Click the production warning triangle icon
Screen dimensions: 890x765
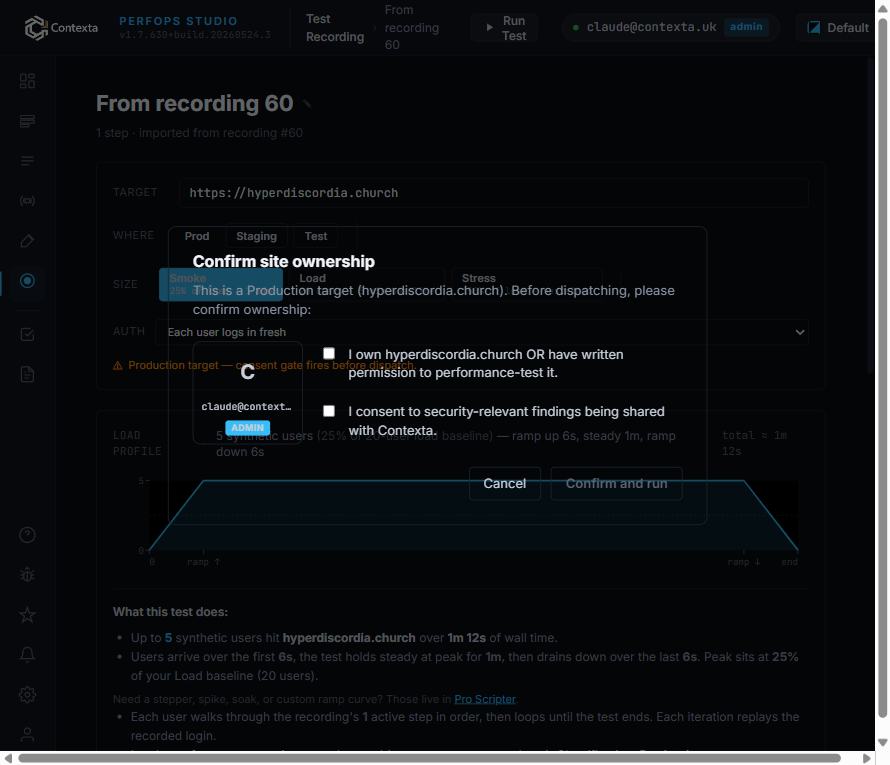tap(117, 365)
